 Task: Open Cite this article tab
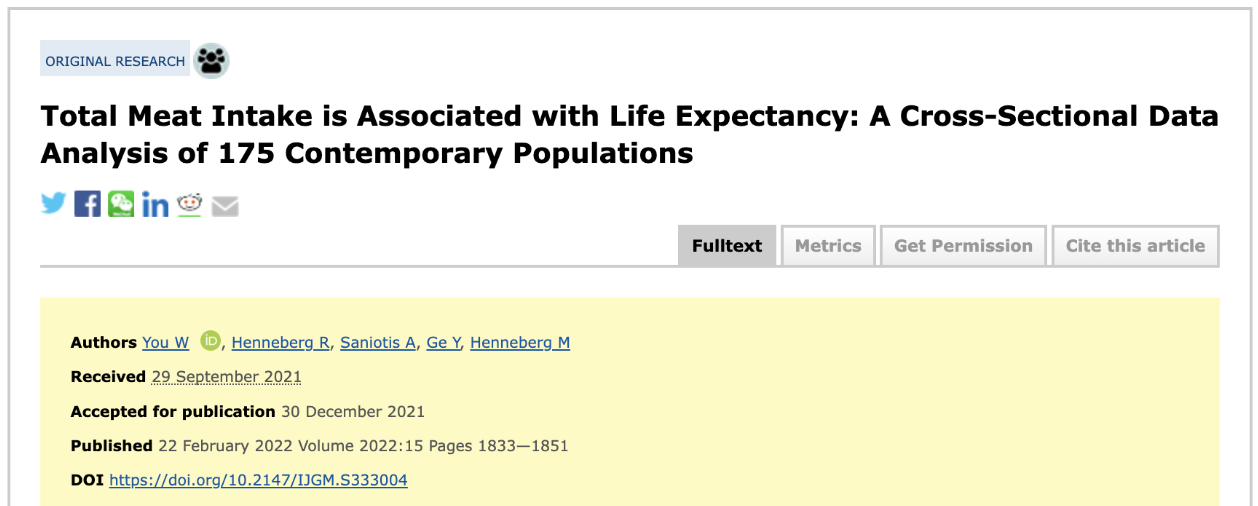(1135, 246)
